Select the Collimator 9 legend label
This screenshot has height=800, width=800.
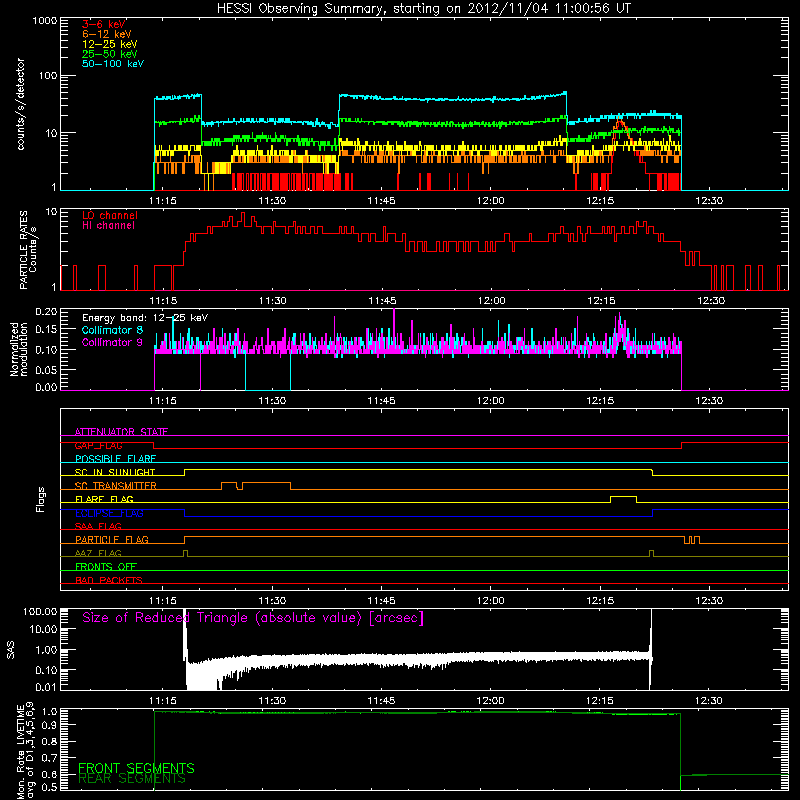[x=112, y=342]
